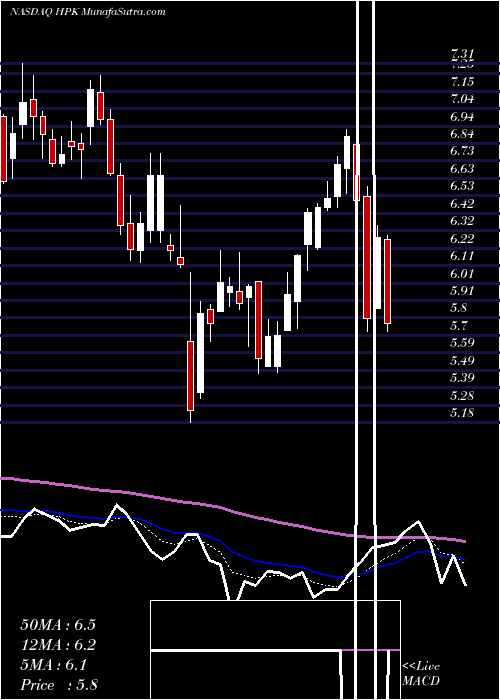Screen dimensions: 500x700
Task: Click the 6.84 price axis label
Action: 462,134
